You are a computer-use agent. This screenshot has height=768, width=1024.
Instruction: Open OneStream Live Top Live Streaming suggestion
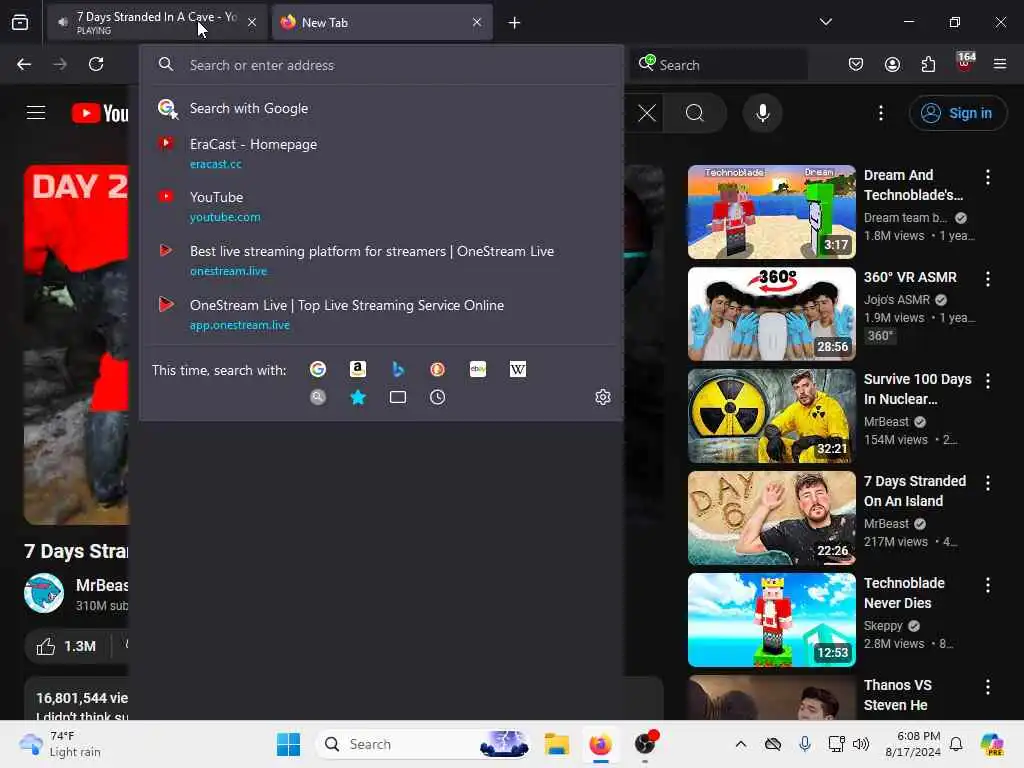click(x=381, y=314)
